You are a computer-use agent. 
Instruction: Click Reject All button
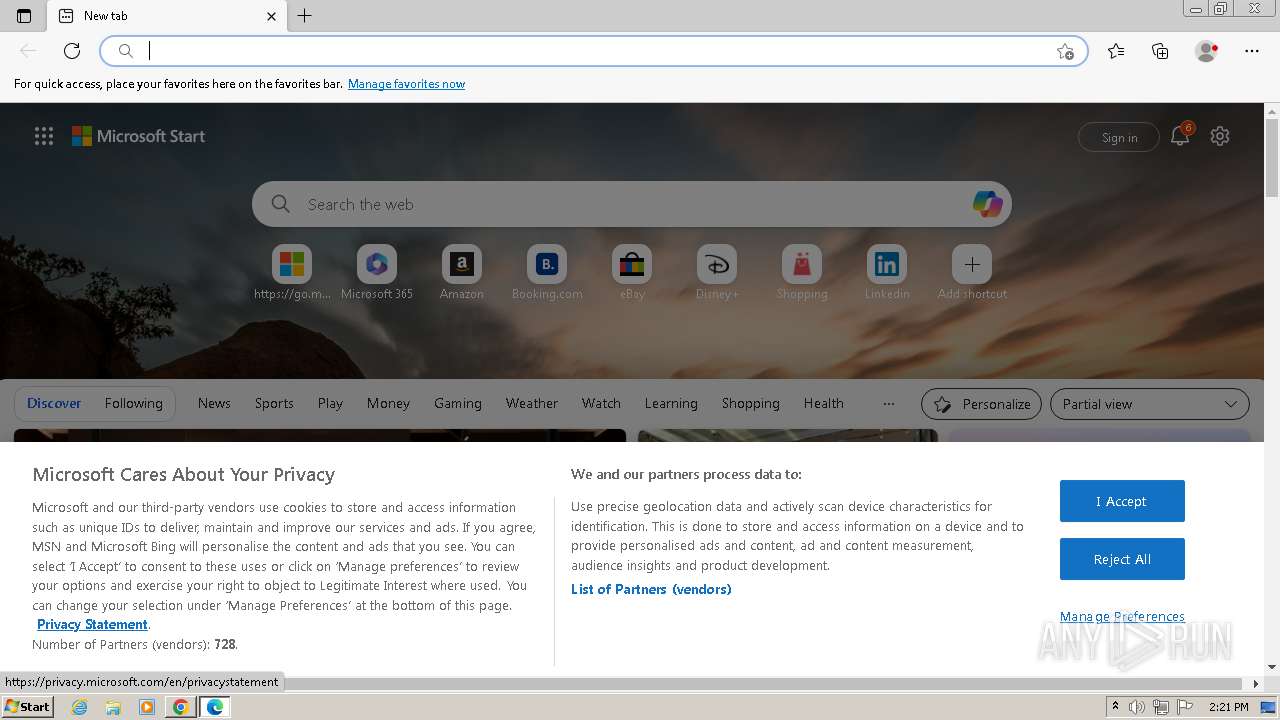point(1122,559)
